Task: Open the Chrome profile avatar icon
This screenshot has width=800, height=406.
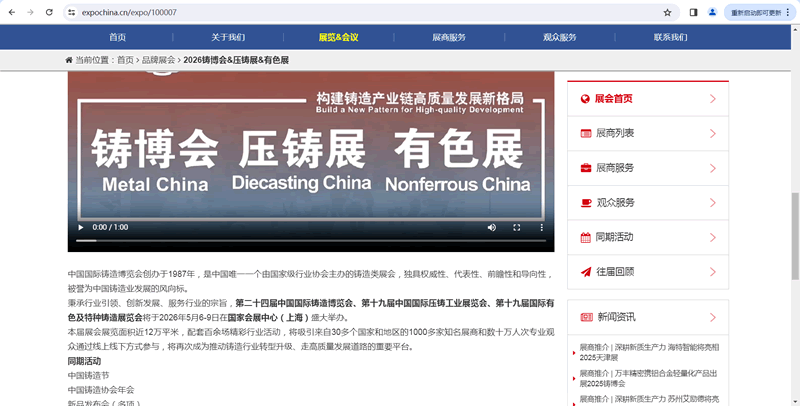Action: pos(712,12)
